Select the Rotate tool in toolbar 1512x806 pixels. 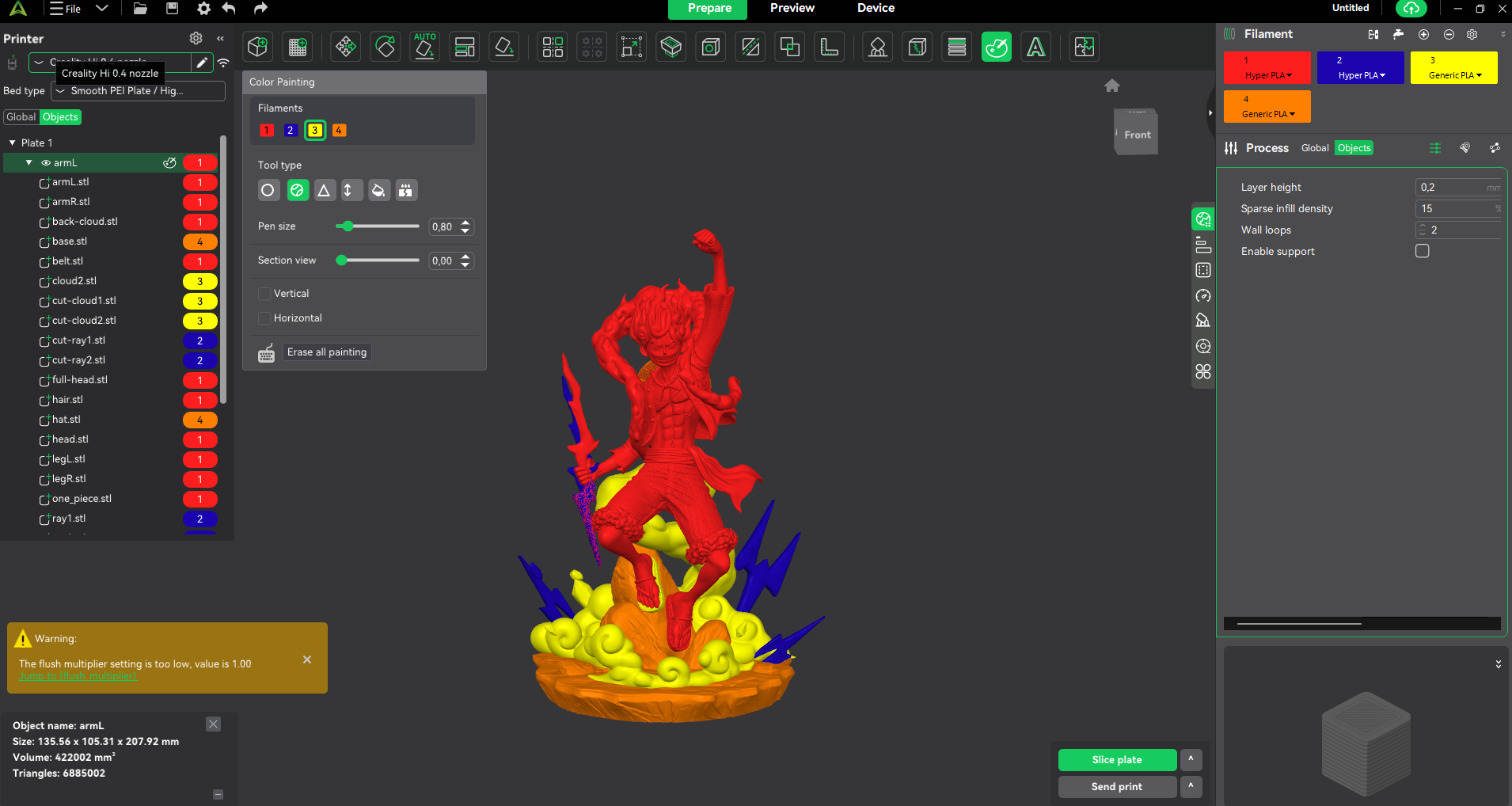(x=386, y=47)
